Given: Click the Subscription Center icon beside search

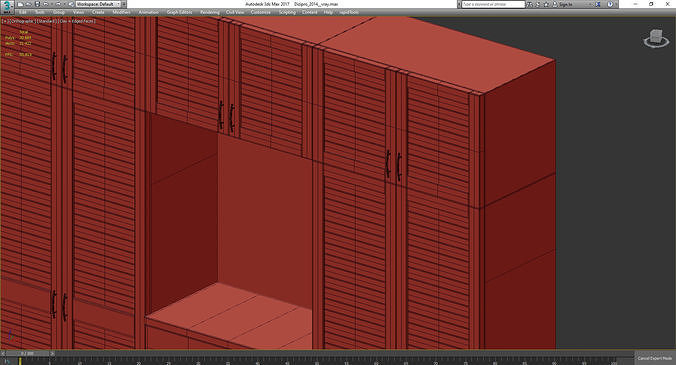Looking at the screenshot, I should pyautogui.click(x=538, y=4).
